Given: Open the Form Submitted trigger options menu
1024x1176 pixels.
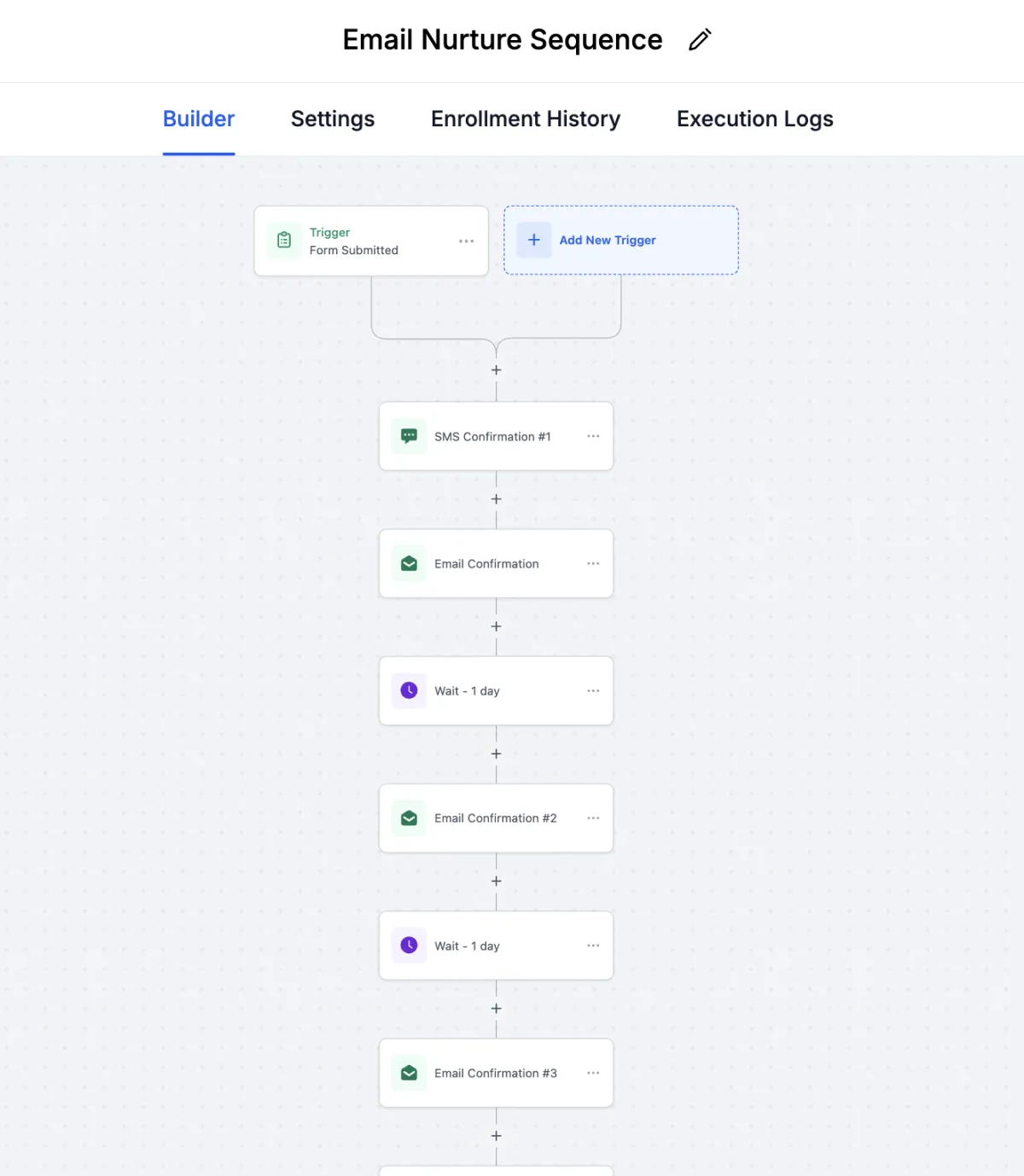Looking at the screenshot, I should 466,241.
